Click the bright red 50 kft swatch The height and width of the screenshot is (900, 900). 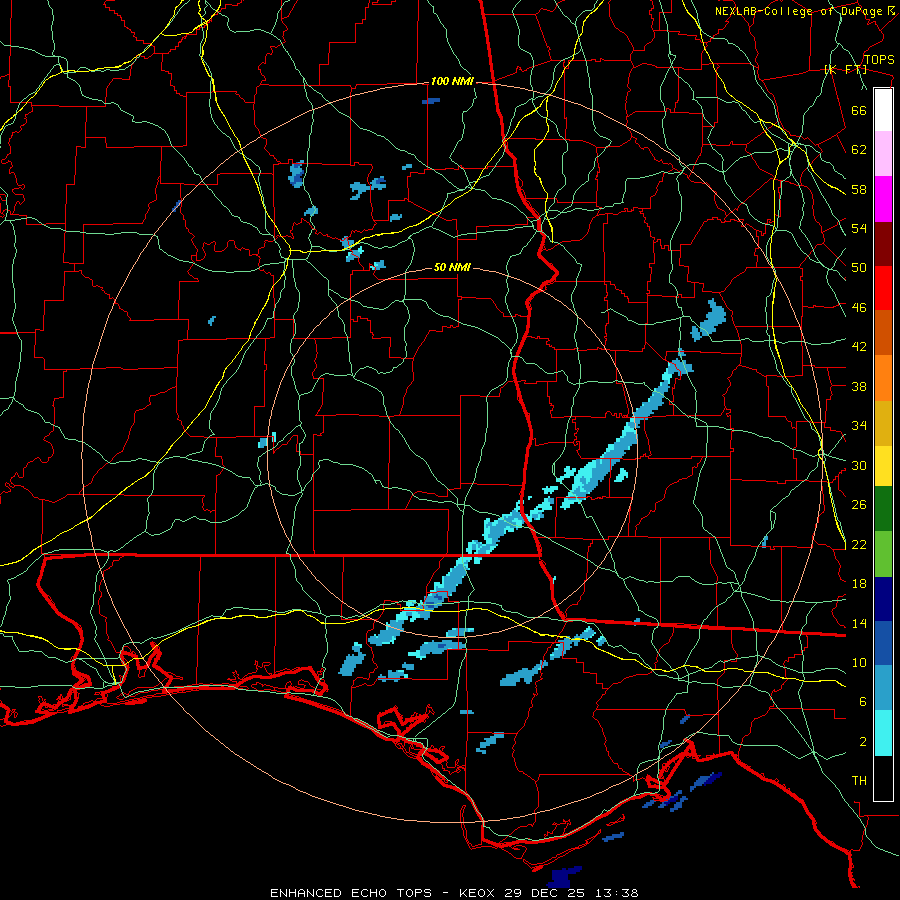883,288
